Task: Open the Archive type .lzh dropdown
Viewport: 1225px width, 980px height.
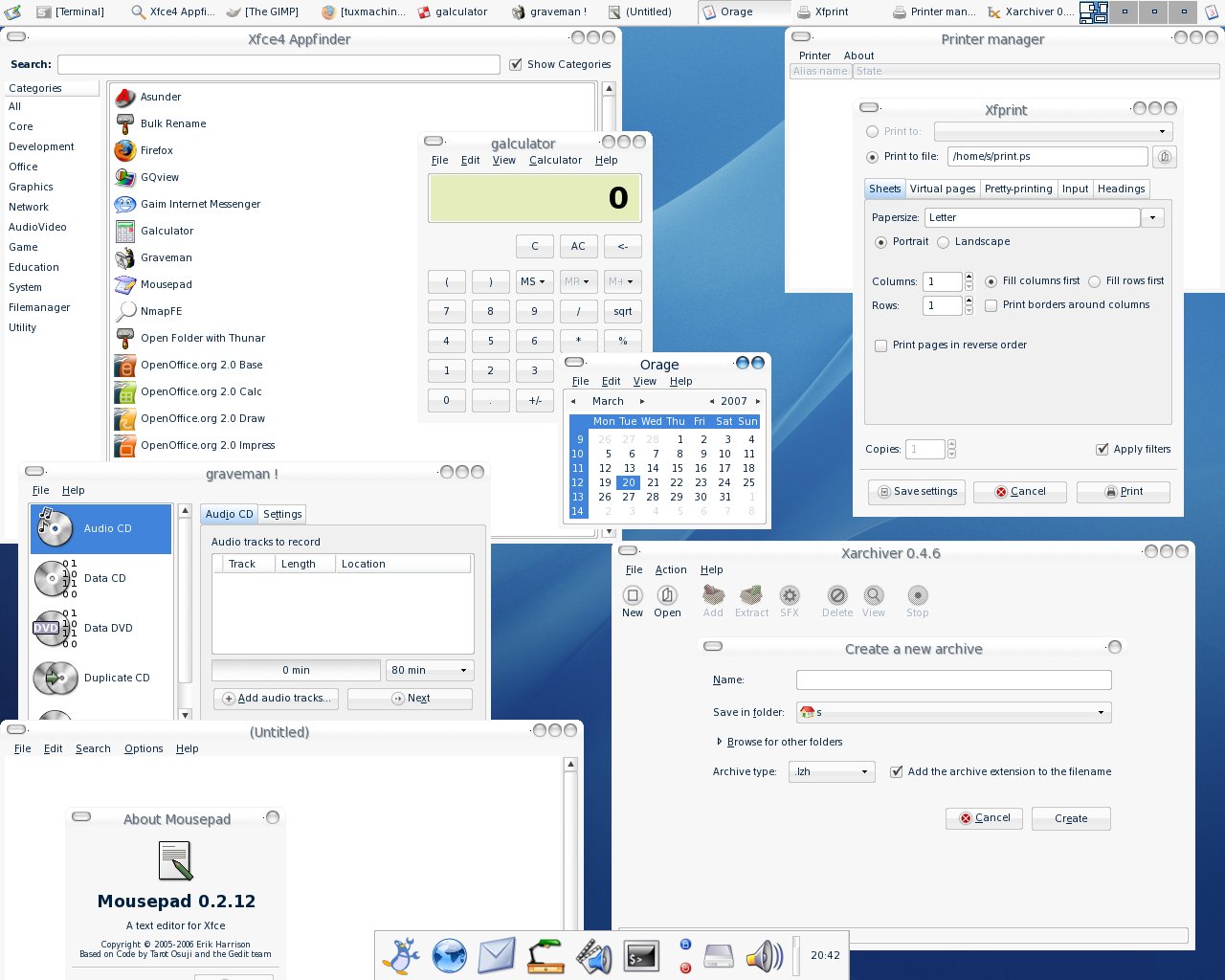Action: point(832,771)
